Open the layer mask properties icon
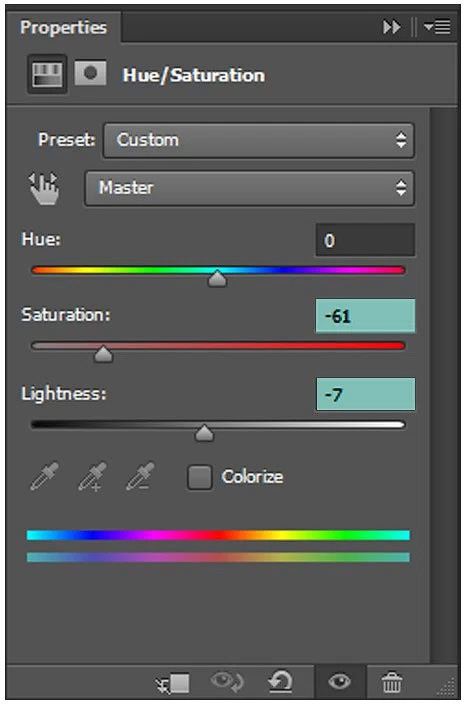 click(90, 73)
